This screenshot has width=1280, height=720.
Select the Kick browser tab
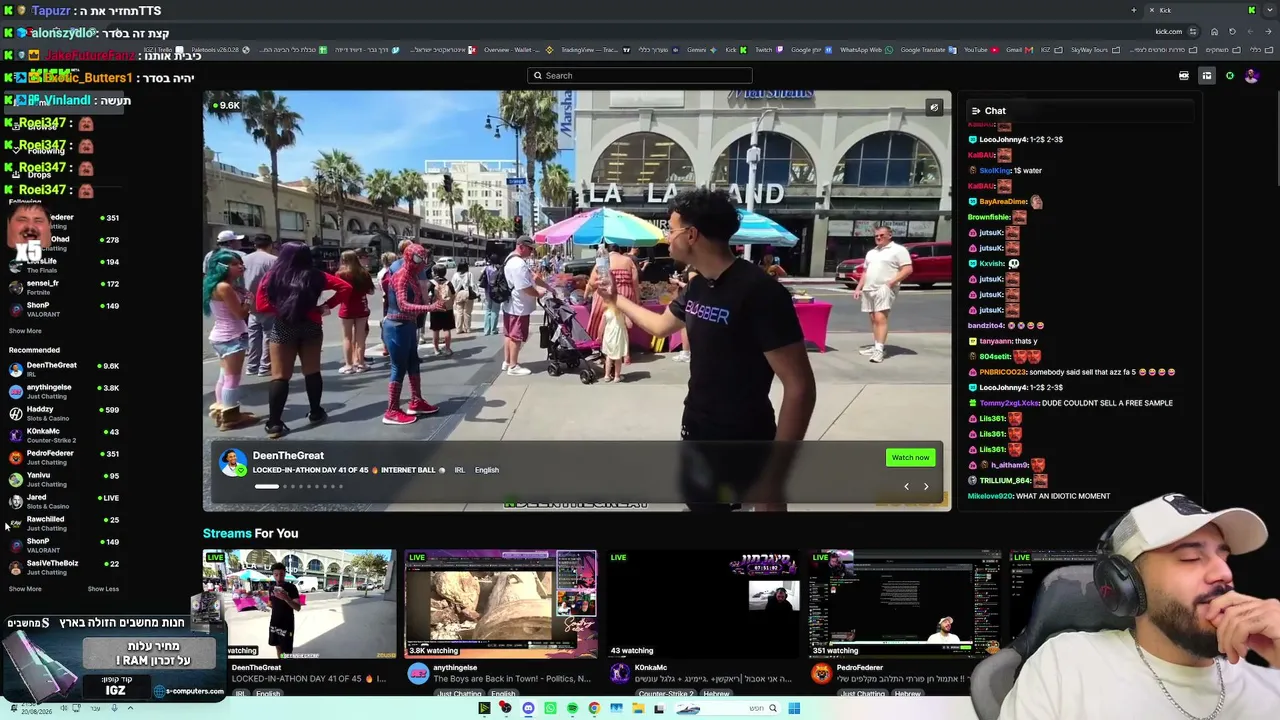pos(1203,10)
